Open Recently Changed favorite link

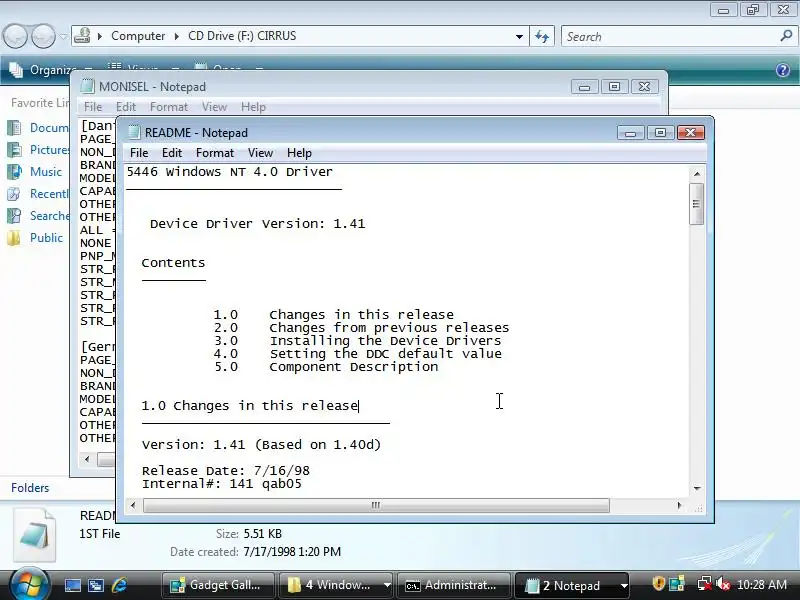[x=49, y=194]
